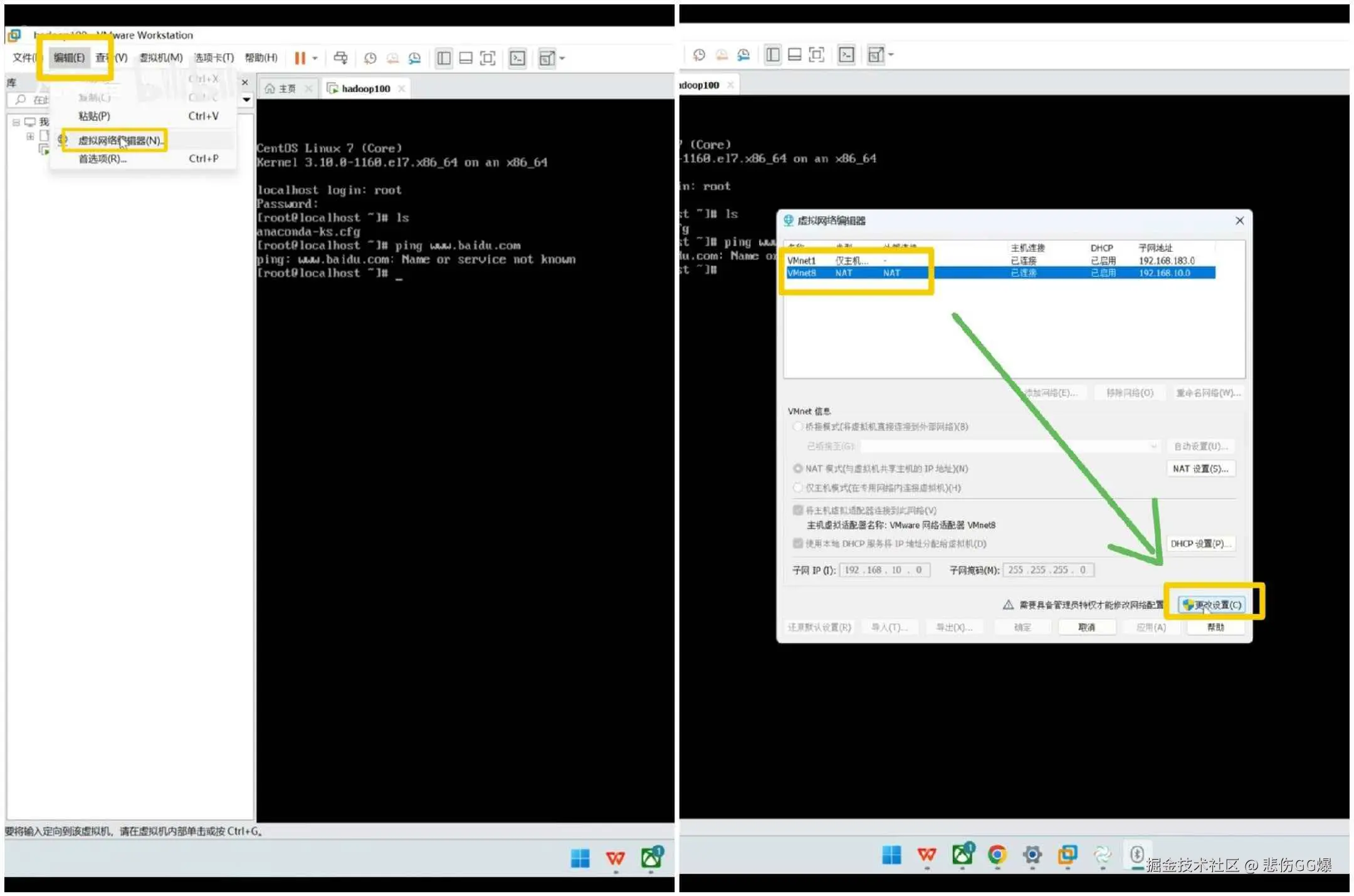Click the Bluetooth icon in the taskbar
This screenshot has height=896, width=1354.
[x=1136, y=853]
